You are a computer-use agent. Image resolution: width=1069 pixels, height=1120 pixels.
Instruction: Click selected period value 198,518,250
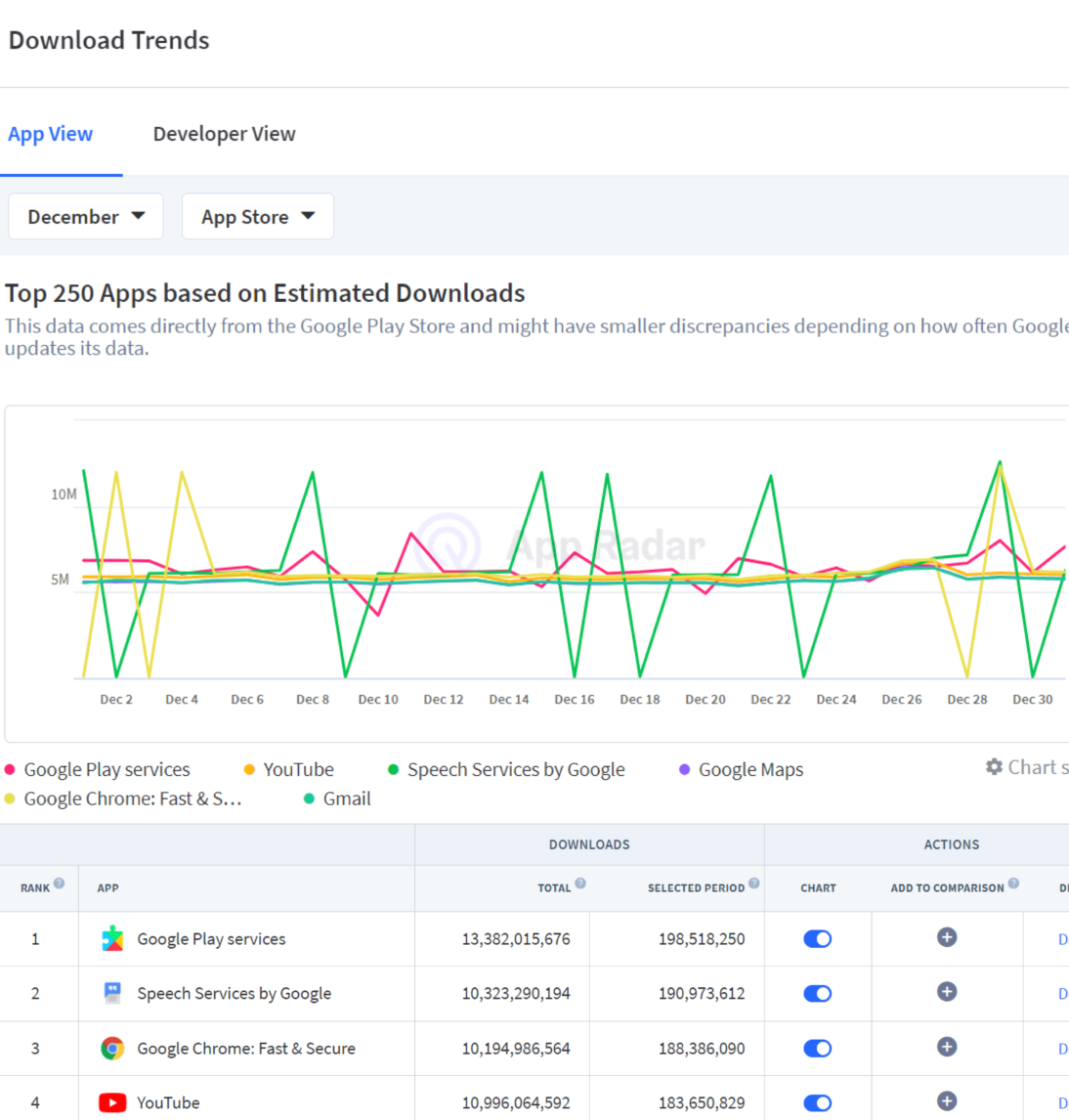(x=702, y=939)
